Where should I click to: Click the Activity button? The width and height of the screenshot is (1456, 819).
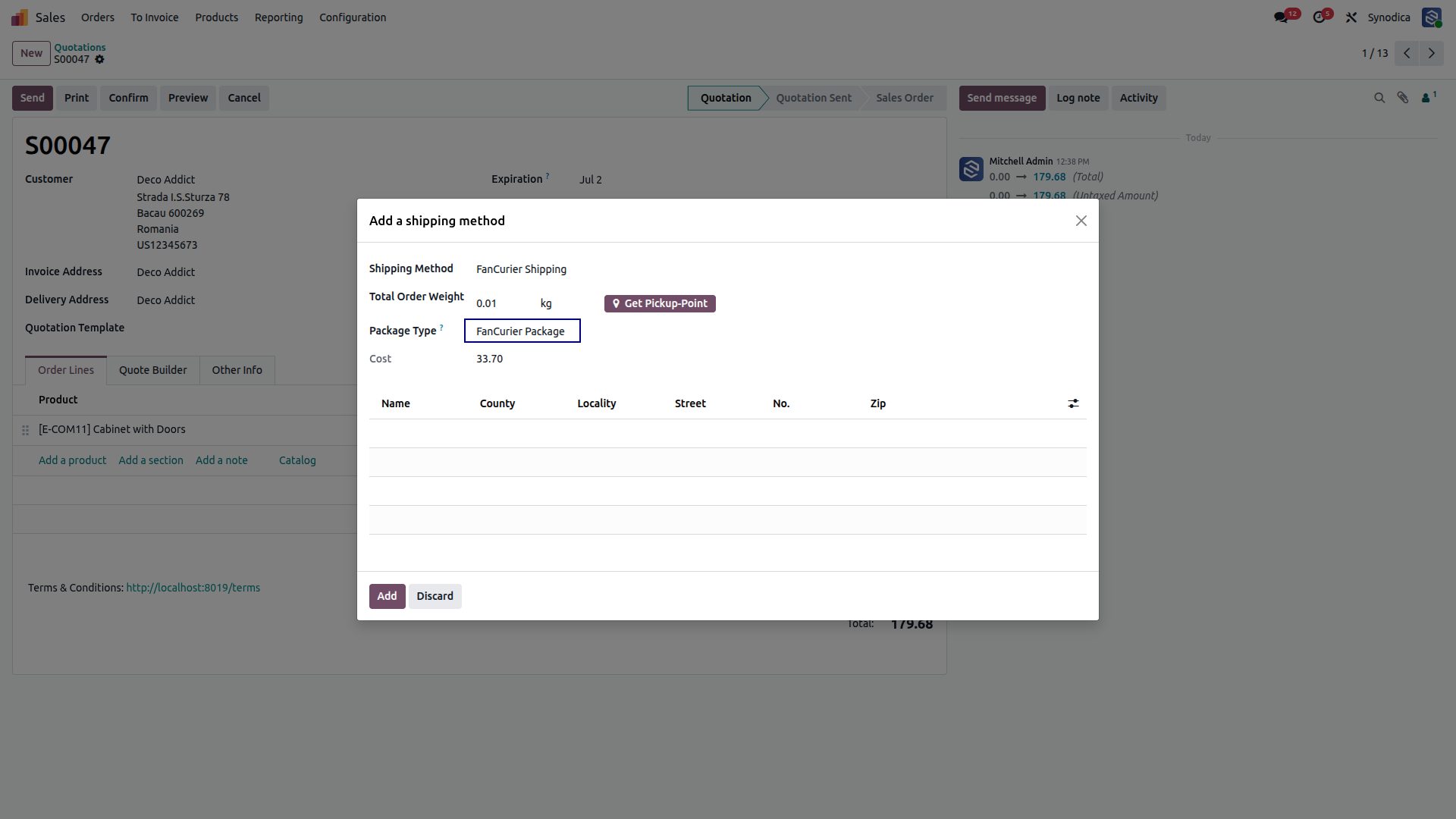point(1139,98)
